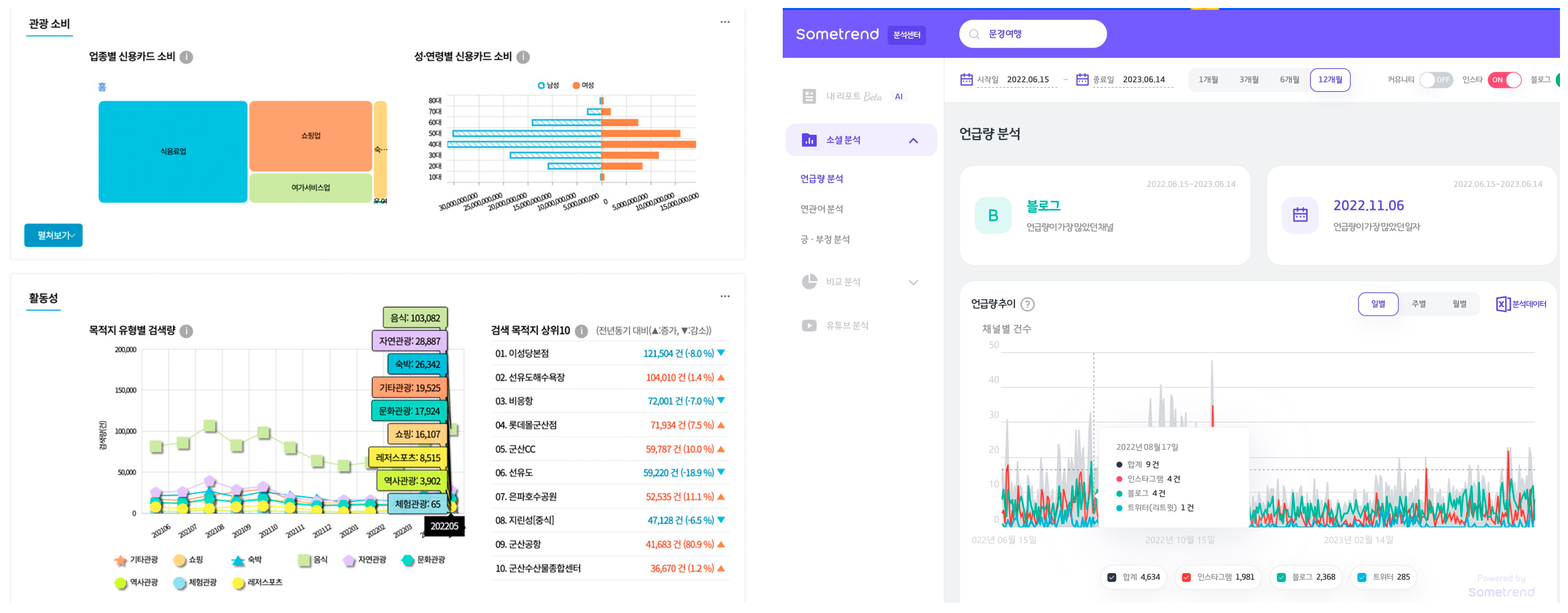Screen dimensions: 1568x613
Task: Switch chart to 월별 view
Action: click(1459, 304)
